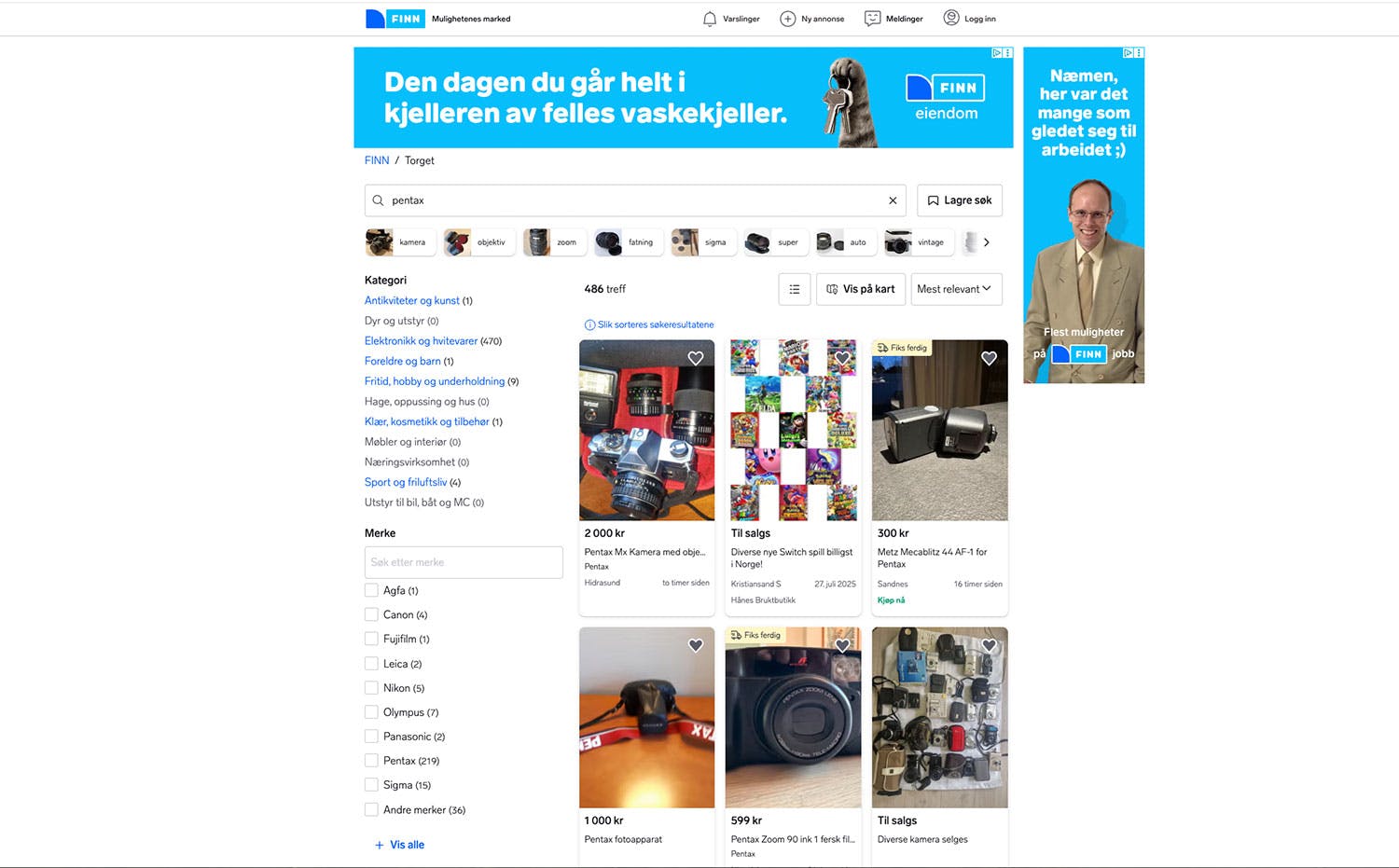Check the Canon brand filter
Image resolution: width=1399 pixels, height=868 pixels.
coord(371,614)
